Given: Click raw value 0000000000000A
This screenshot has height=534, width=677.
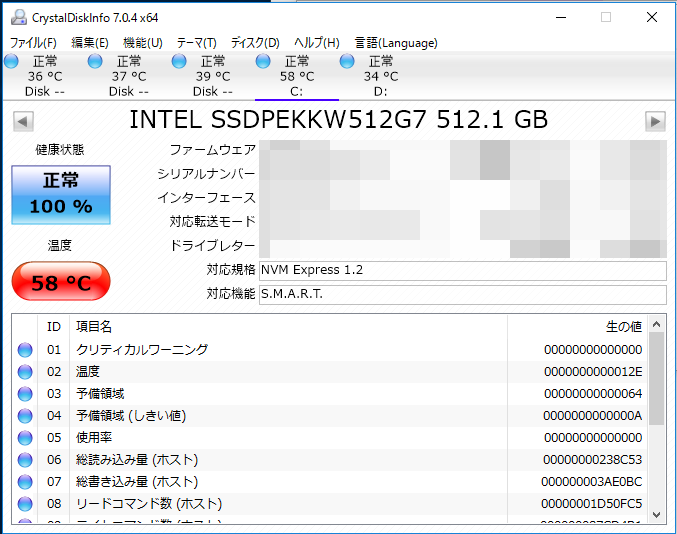Looking at the screenshot, I should [x=592, y=416].
